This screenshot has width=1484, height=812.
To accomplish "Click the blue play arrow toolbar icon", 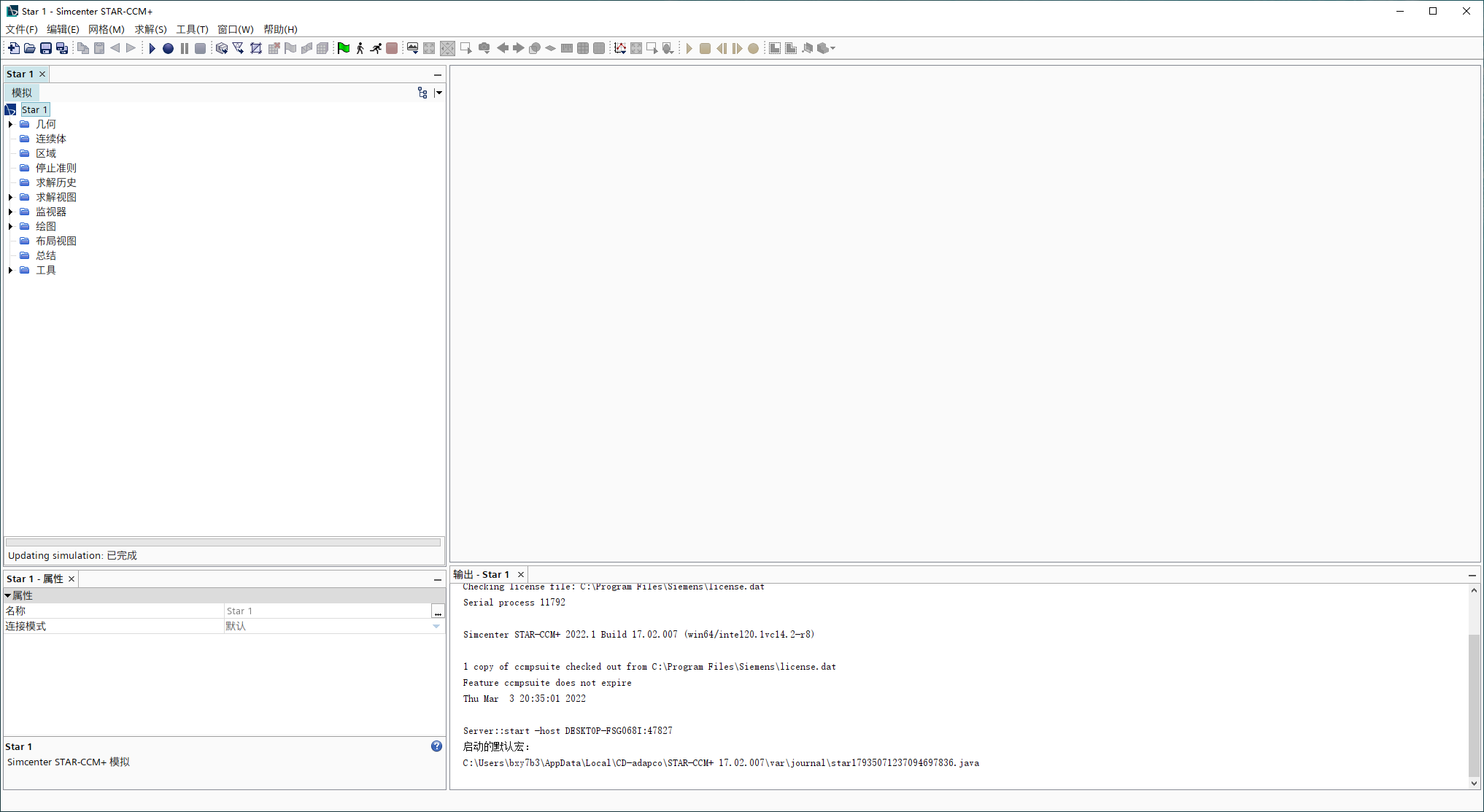I will click(x=152, y=48).
